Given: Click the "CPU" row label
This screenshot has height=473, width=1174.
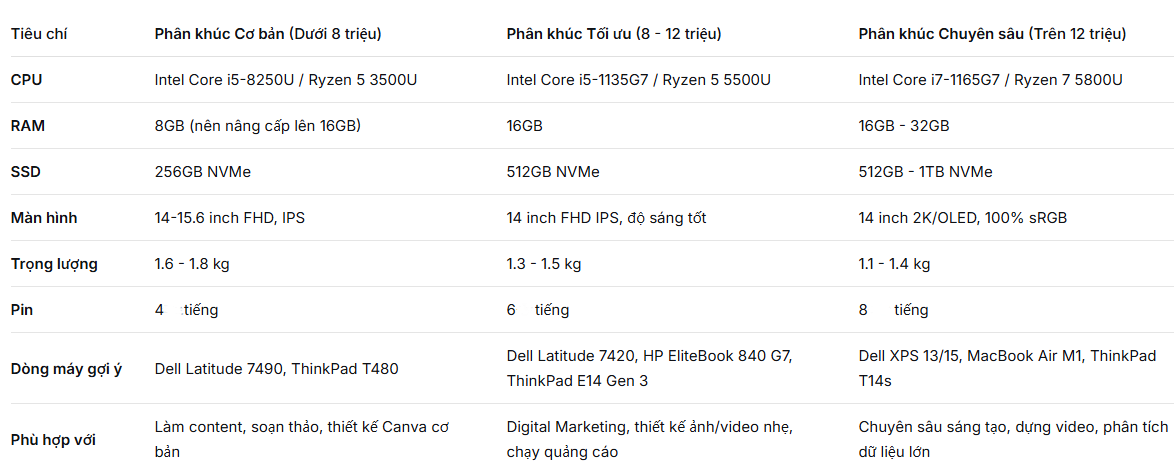Looking at the screenshot, I should point(27,80).
